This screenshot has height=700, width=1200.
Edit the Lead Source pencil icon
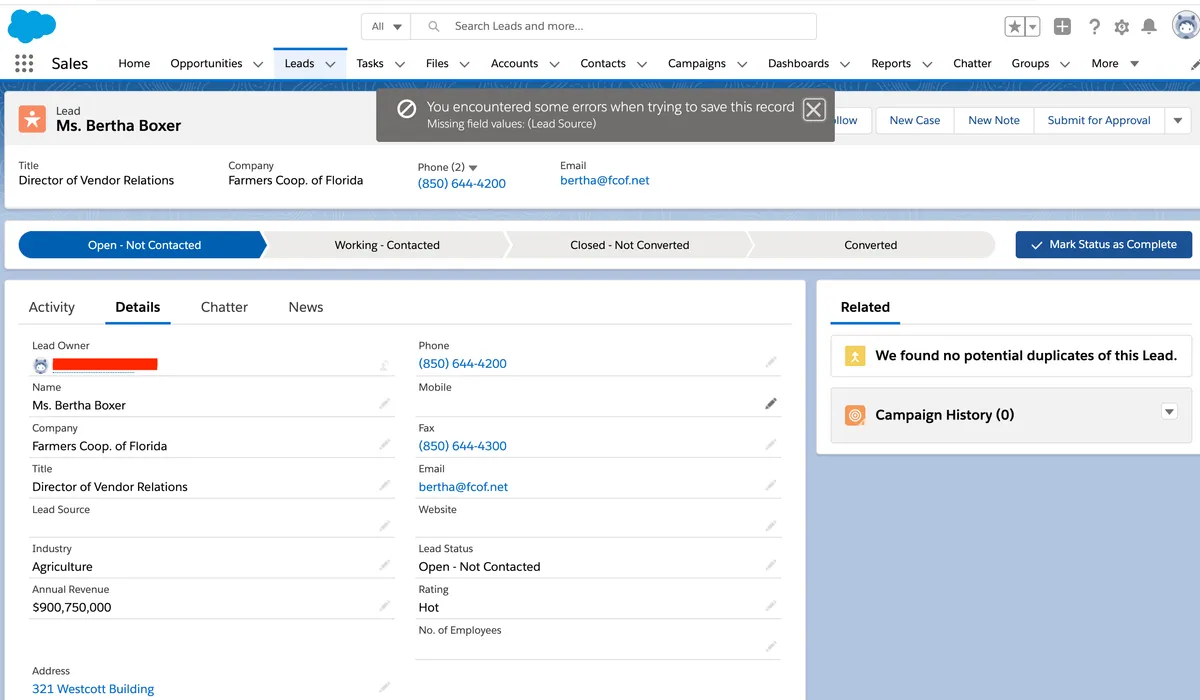tap(385, 526)
